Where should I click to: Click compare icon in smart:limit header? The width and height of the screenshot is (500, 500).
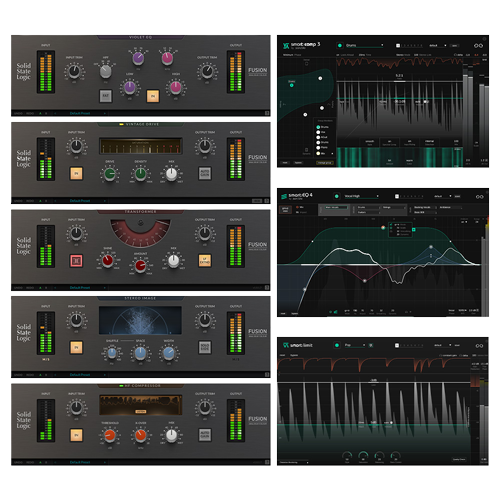coord(479,346)
